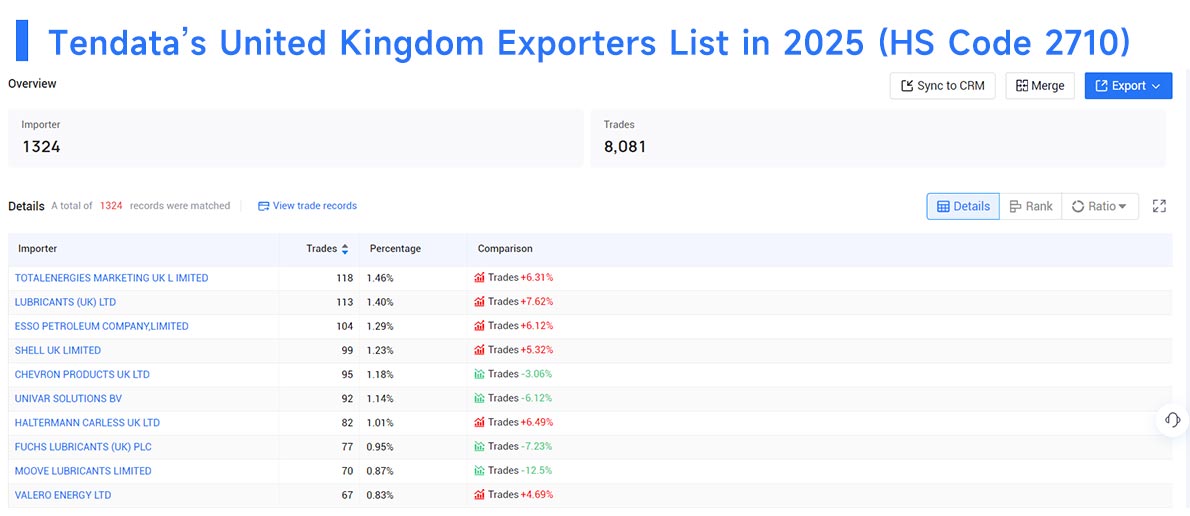Image resolution: width=1190 pixels, height=516 pixels.
Task: Open HALTERMANN CARLESS UK LTD importer
Action: (87, 423)
